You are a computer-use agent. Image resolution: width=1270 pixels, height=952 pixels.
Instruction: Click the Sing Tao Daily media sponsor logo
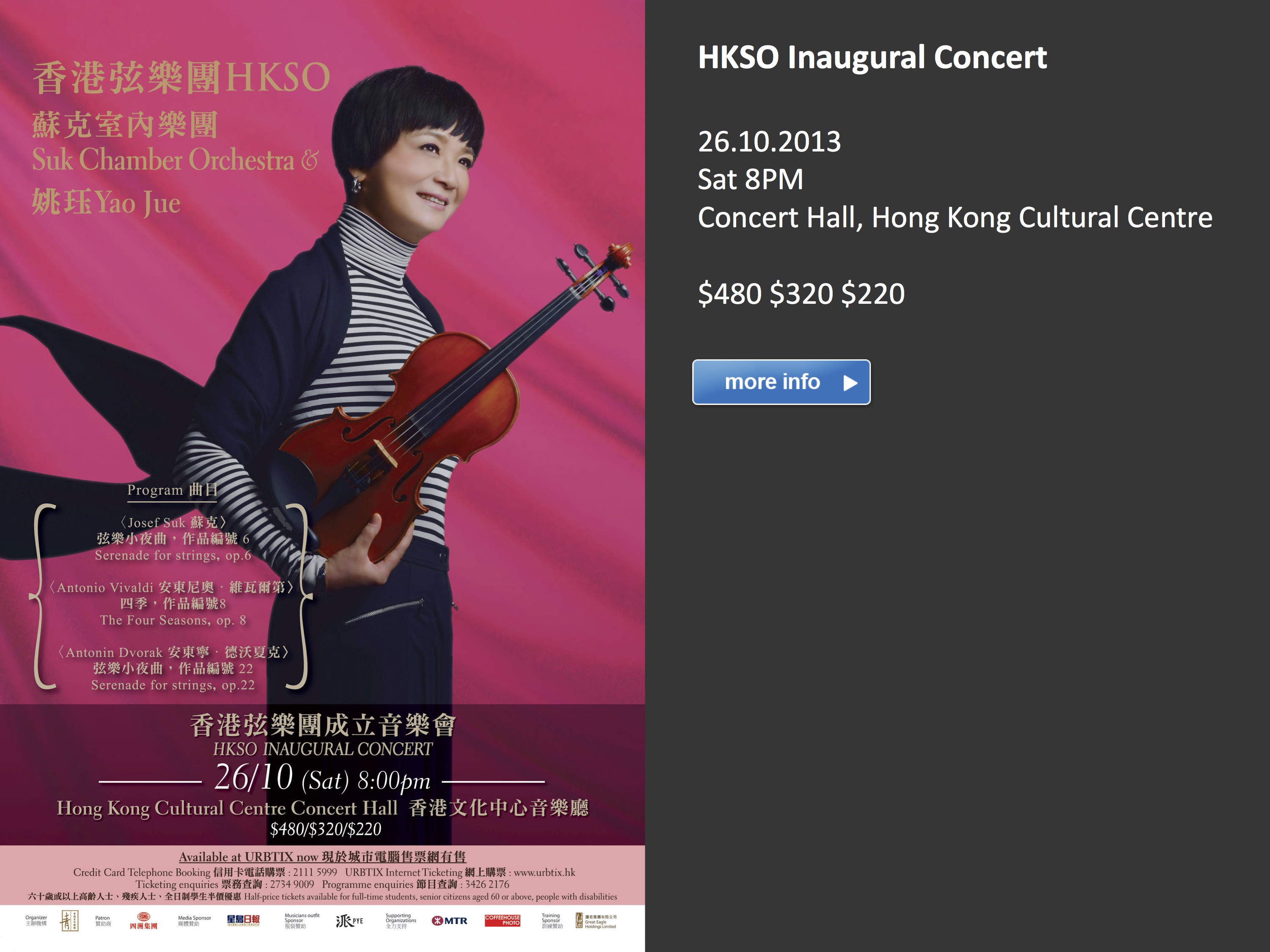point(243,920)
